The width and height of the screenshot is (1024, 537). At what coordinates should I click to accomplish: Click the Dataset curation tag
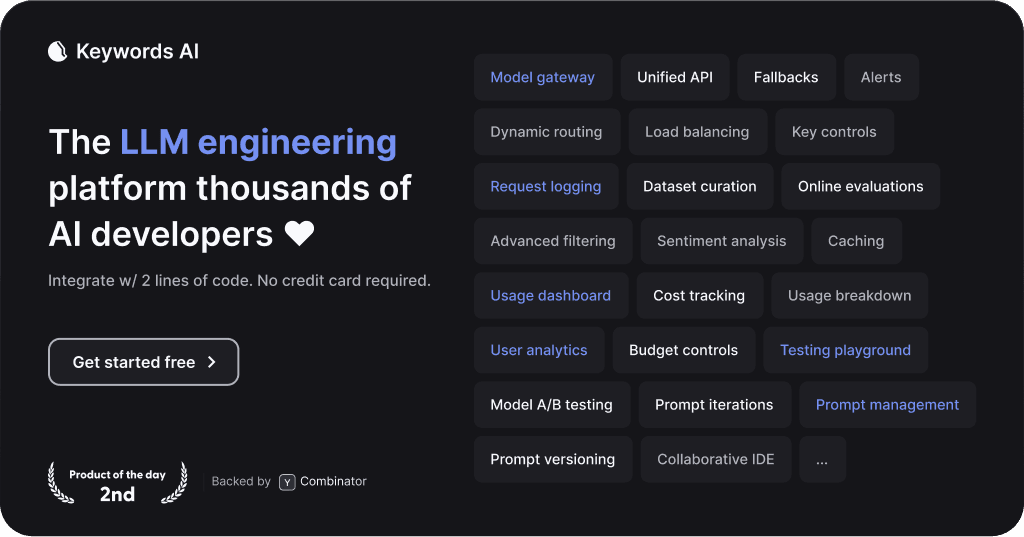[700, 187]
